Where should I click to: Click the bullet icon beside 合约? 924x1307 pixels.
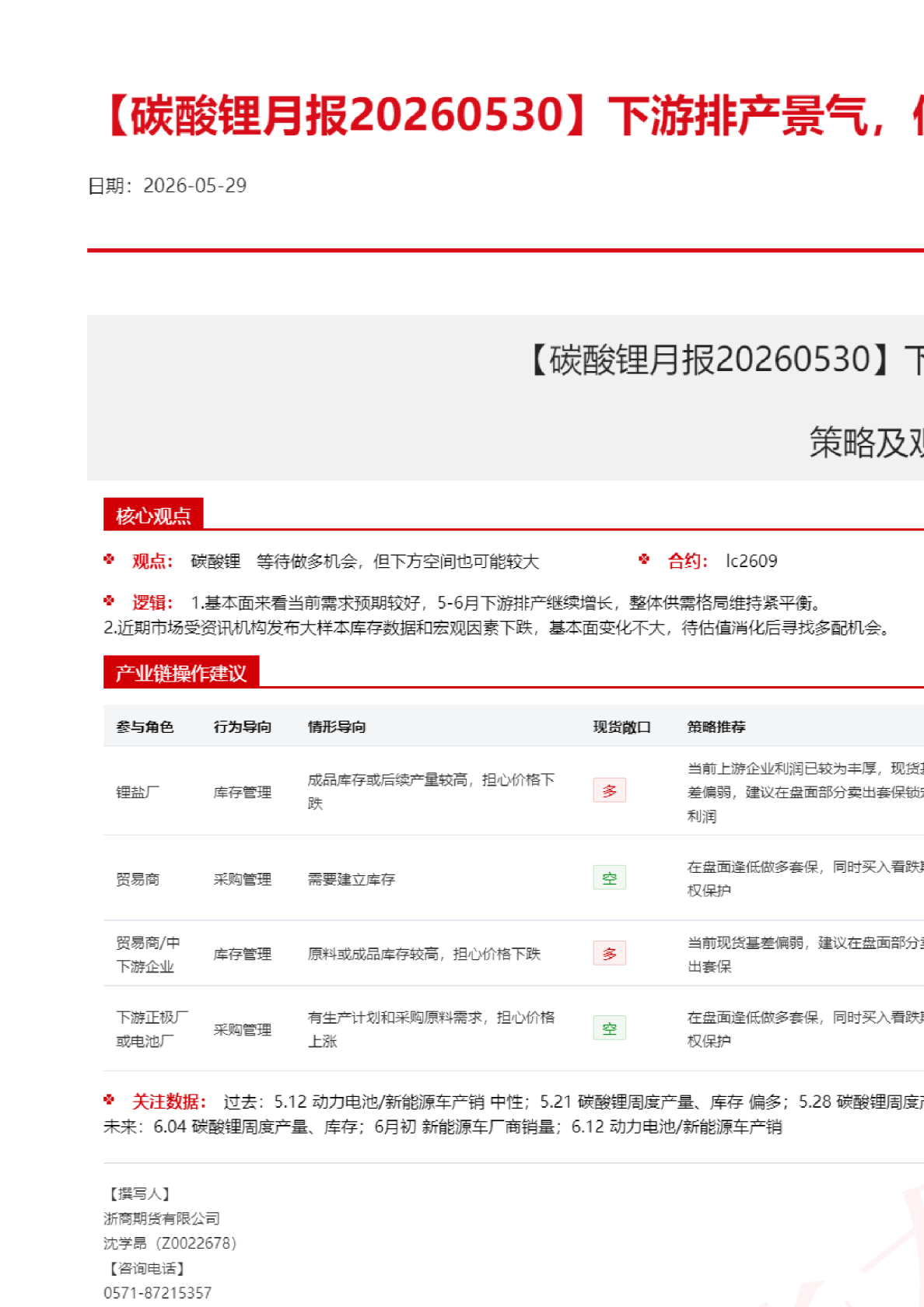click(x=644, y=559)
